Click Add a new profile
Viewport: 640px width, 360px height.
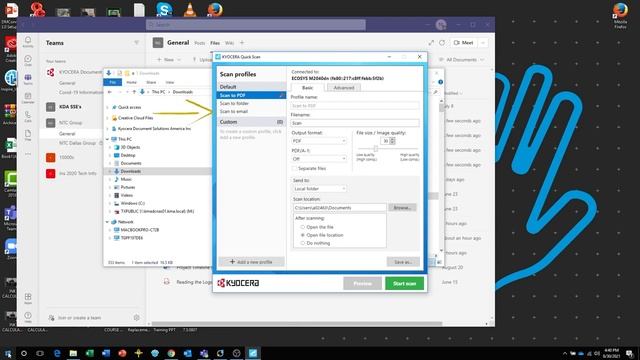(x=251, y=262)
